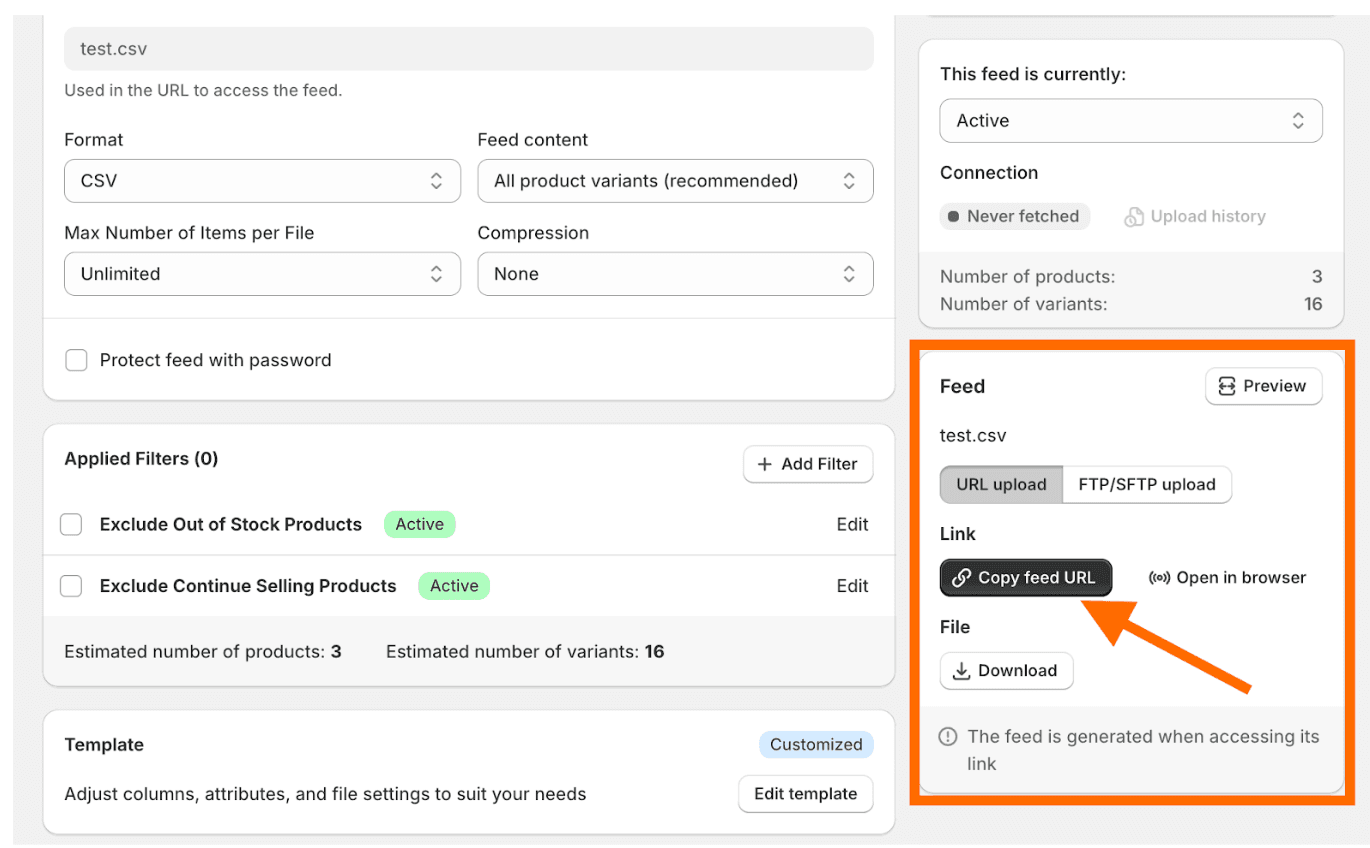Add a new filter with the plus button
Viewport: 1370px width, 848px height.
point(808,464)
